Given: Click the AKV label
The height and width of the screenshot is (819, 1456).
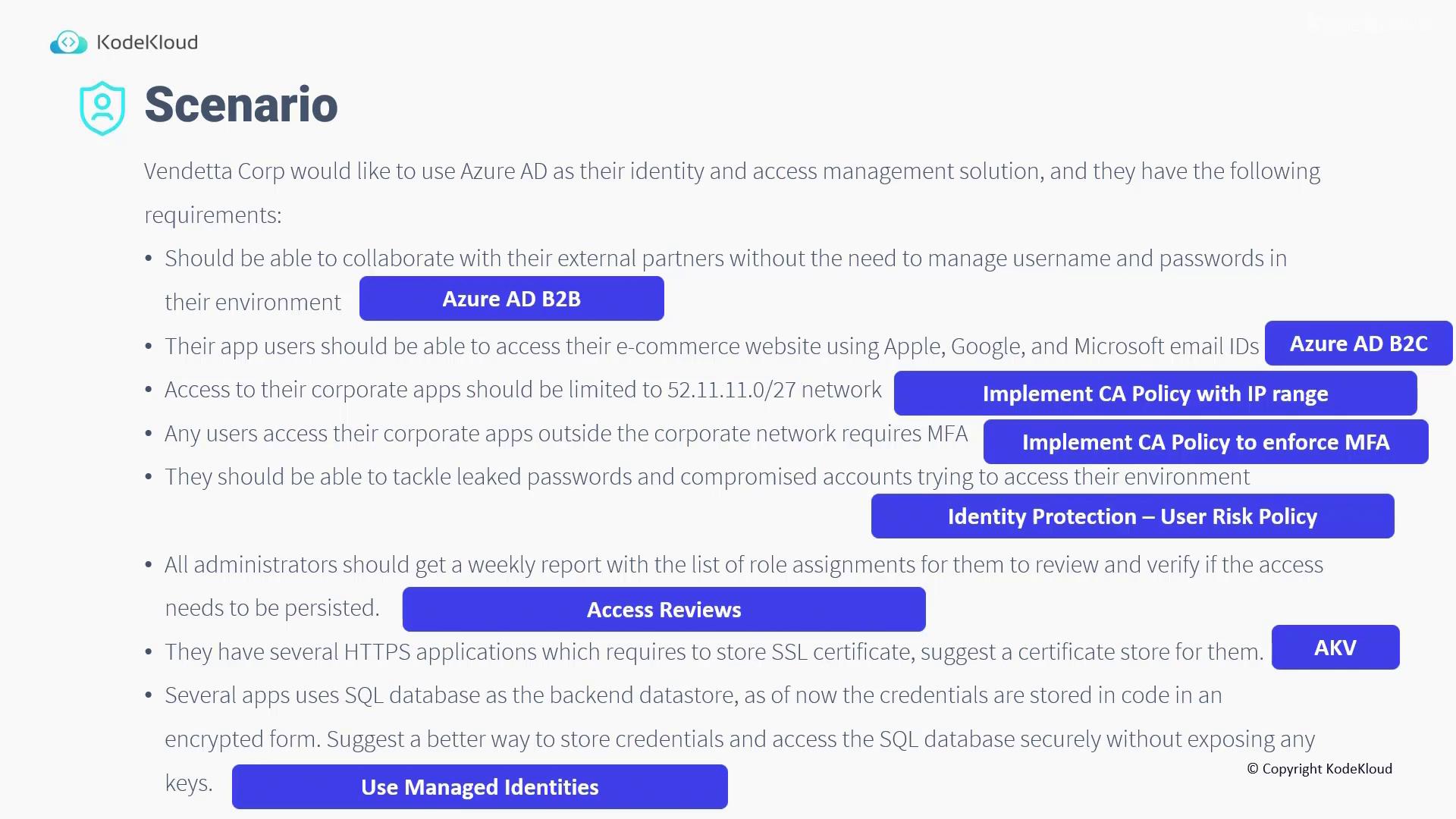Looking at the screenshot, I should [1335, 648].
